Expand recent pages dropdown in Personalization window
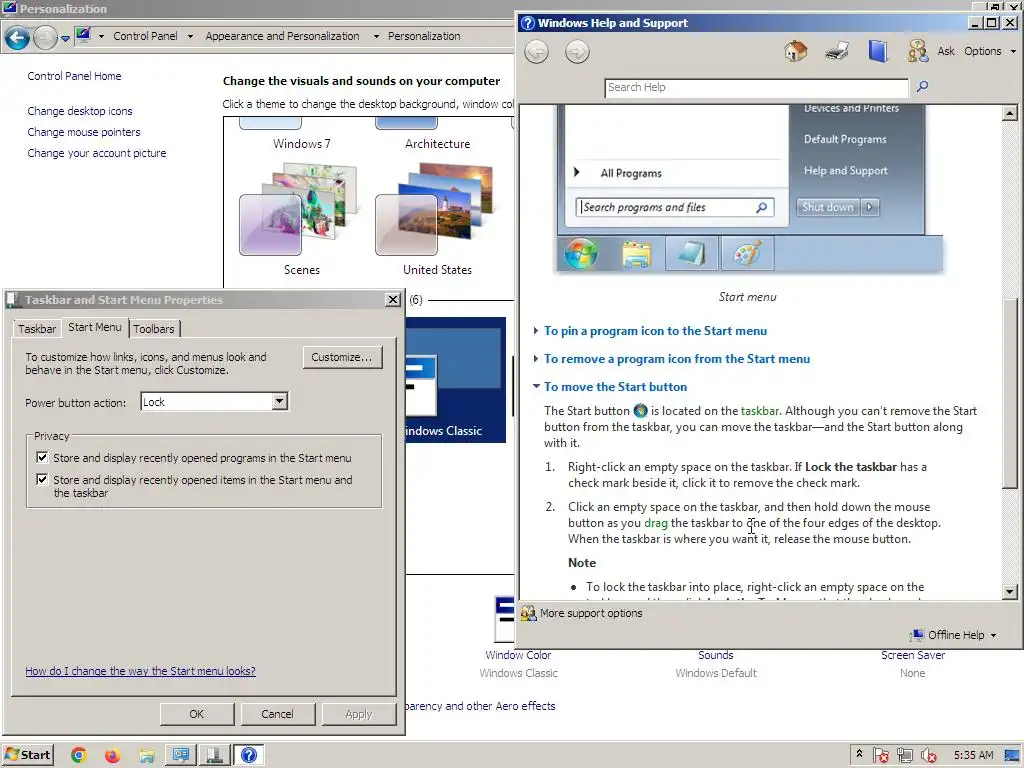Screen dimensions: 1024x768 tap(65, 39)
